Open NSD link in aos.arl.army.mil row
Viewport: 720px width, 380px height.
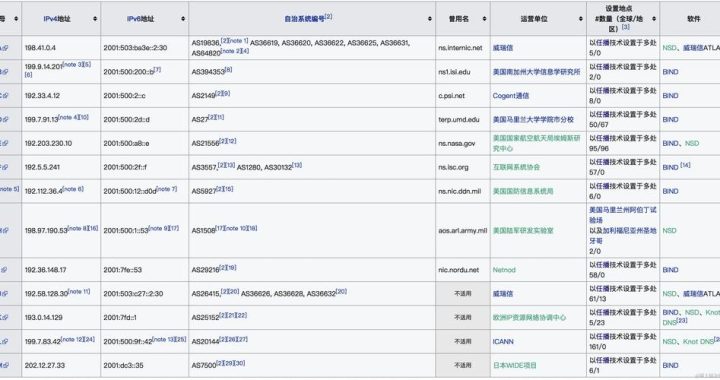pos(669,230)
